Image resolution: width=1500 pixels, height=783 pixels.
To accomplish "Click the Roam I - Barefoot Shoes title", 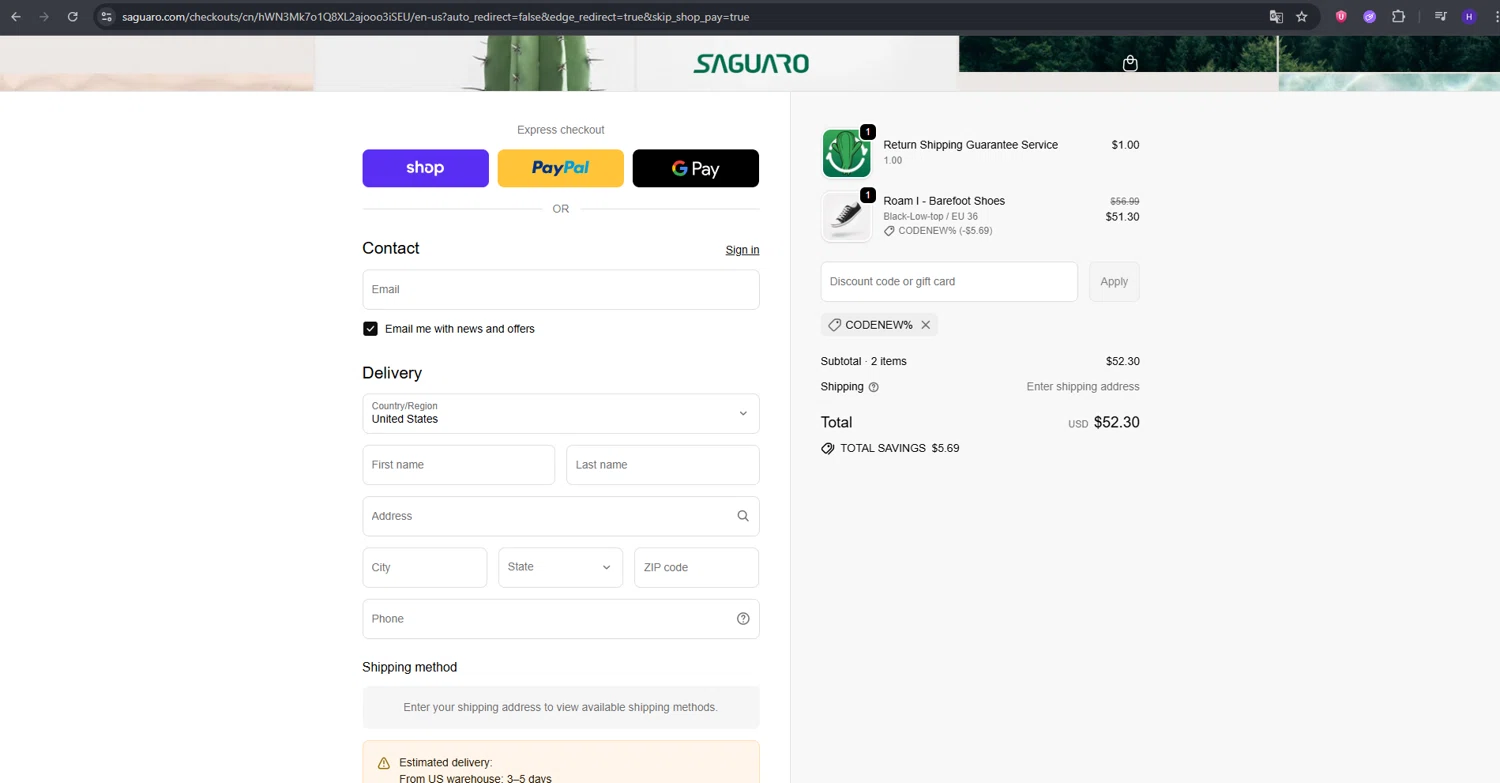I will tap(944, 201).
